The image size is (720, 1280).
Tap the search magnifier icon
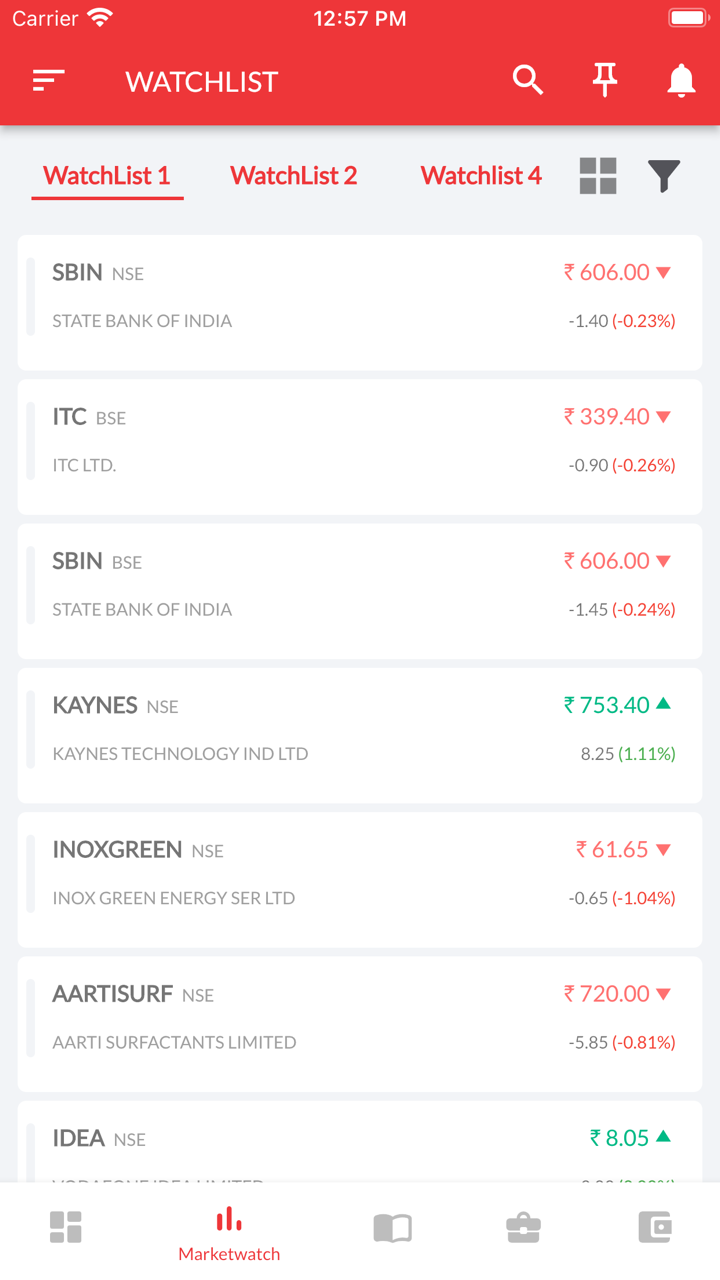pos(528,80)
